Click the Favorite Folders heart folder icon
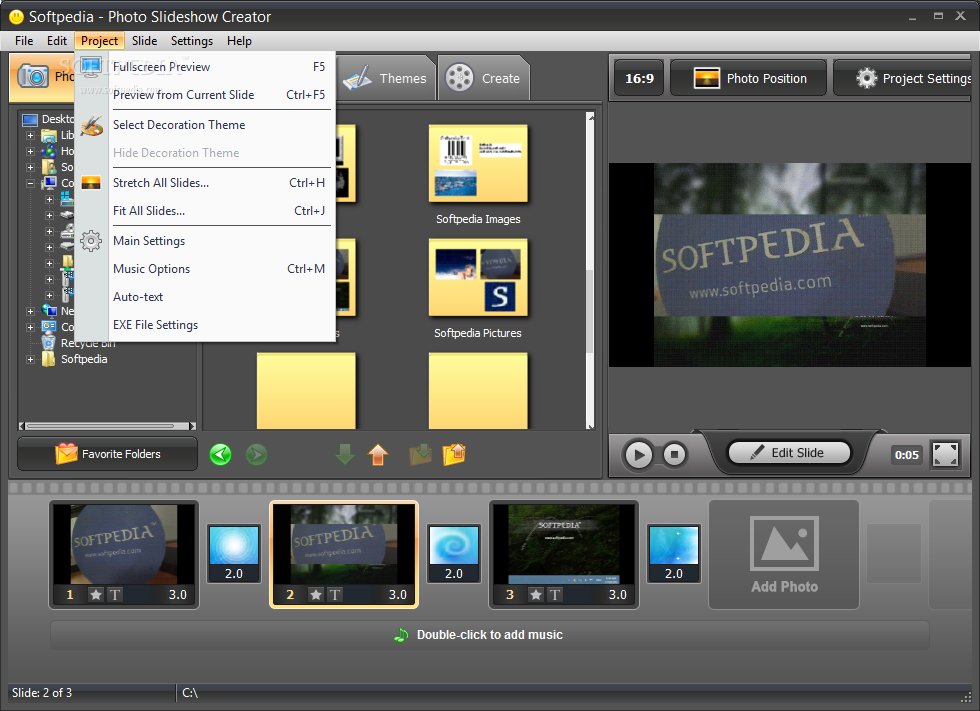 pyautogui.click(x=66, y=454)
